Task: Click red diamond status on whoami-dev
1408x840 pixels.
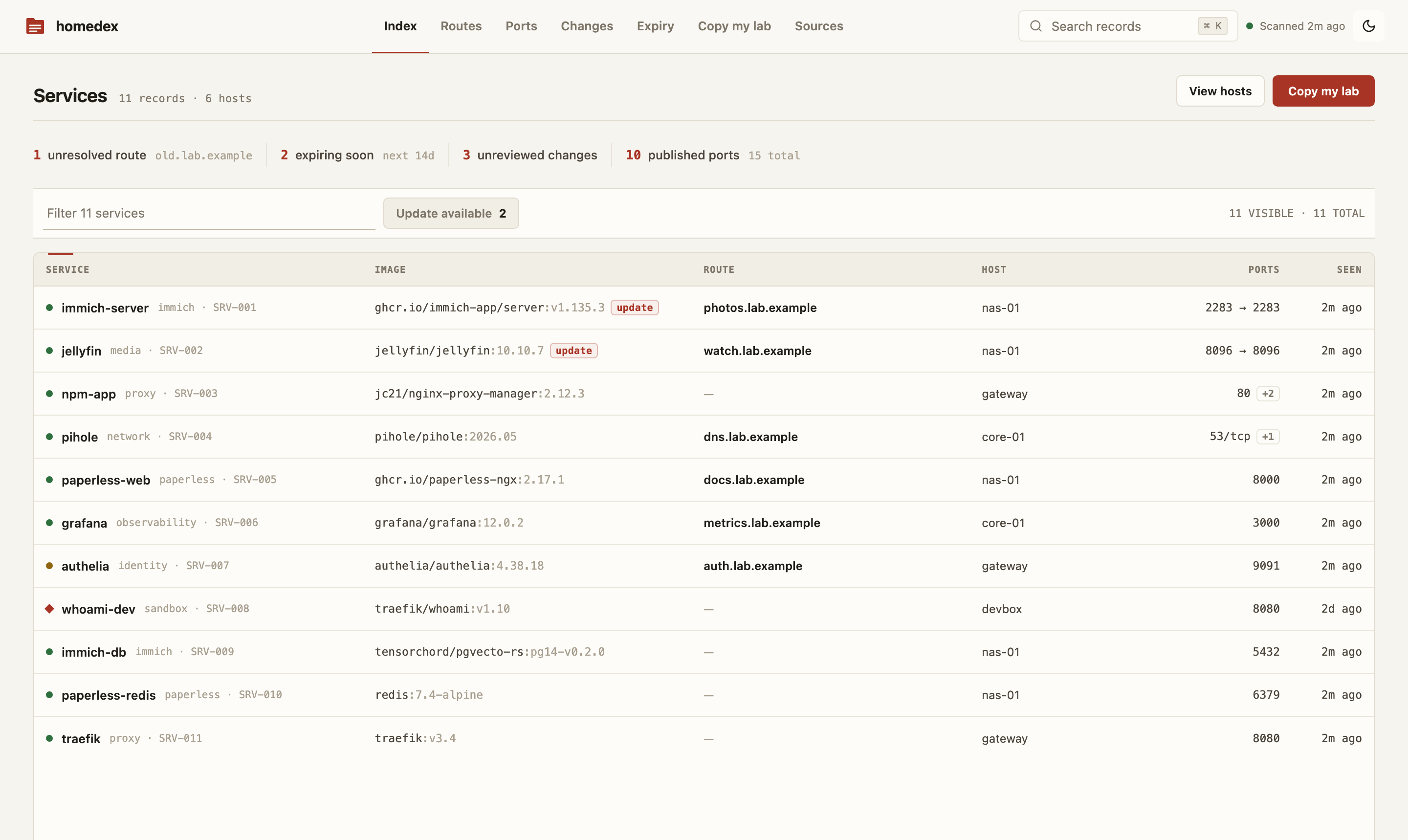Action: (49, 609)
